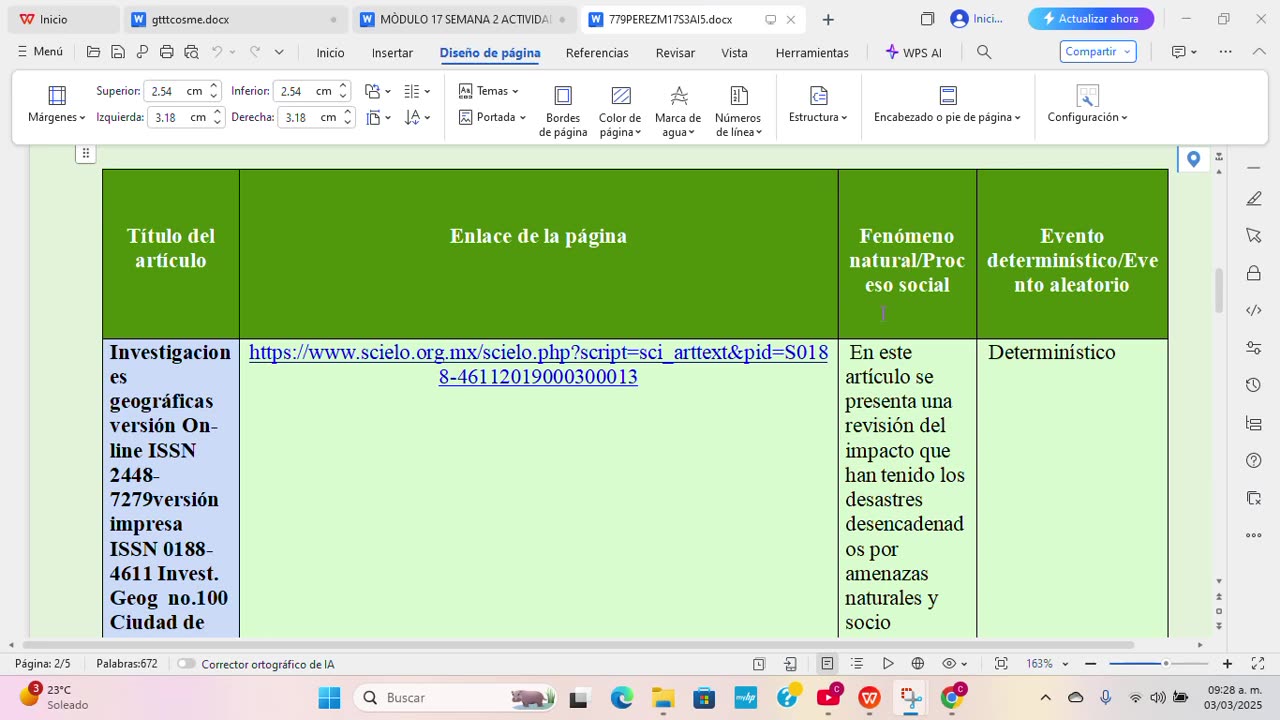Open the Insertar ribbon tab
This screenshot has width=1280, height=720.
coord(392,53)
